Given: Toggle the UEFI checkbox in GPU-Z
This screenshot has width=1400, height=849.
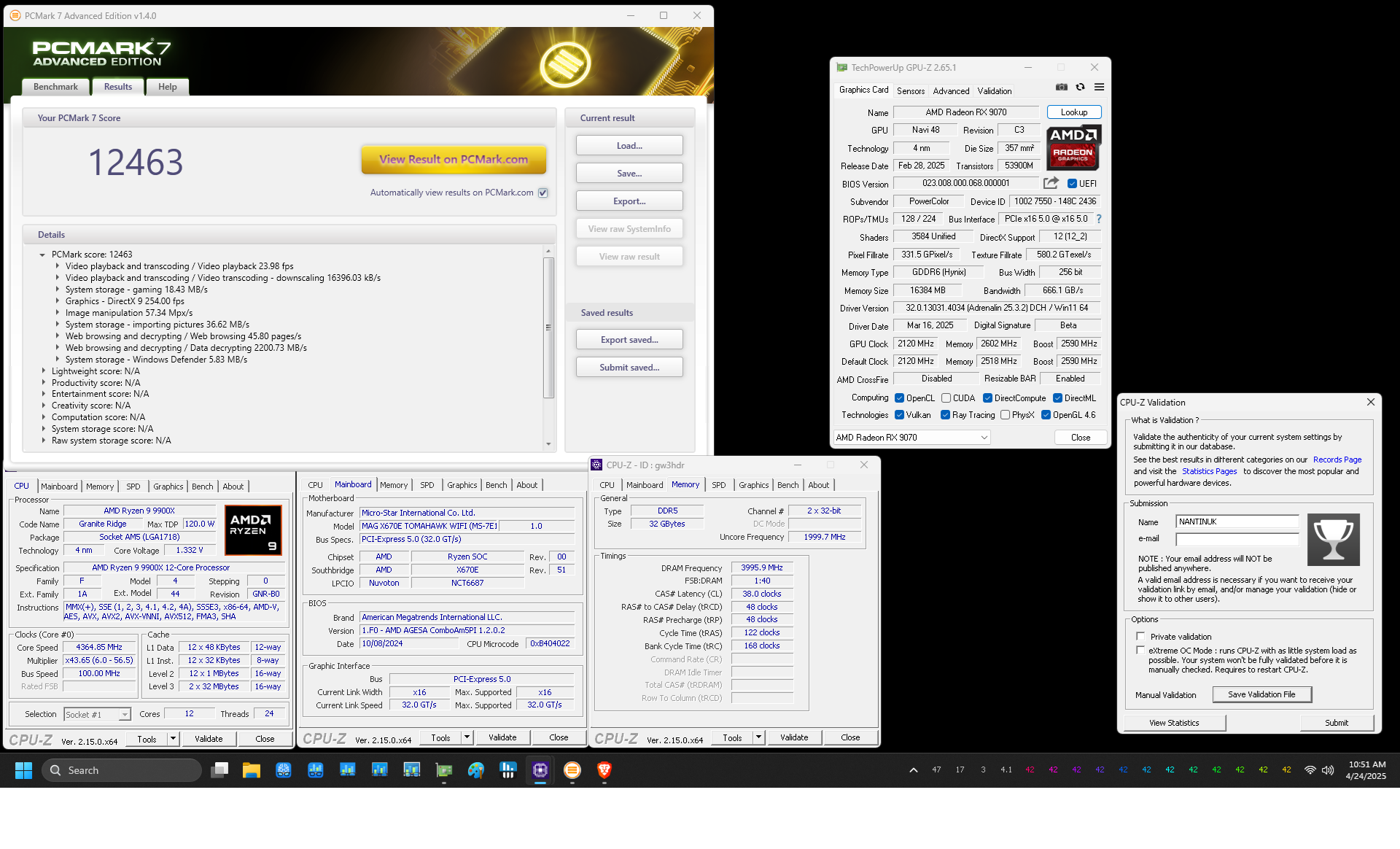Looking at the screenshot, I should 1072,184.
